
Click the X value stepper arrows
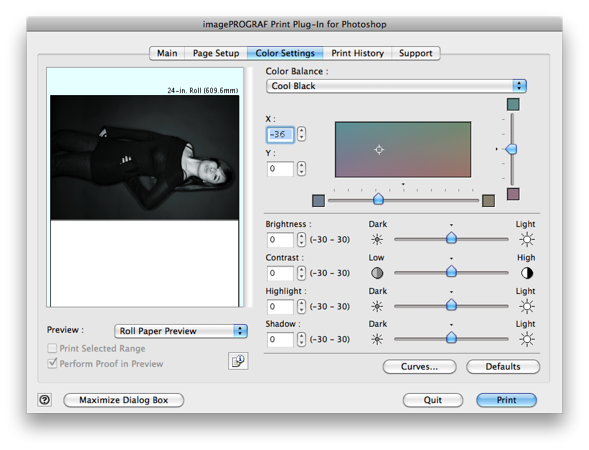[x=301, y=134]
